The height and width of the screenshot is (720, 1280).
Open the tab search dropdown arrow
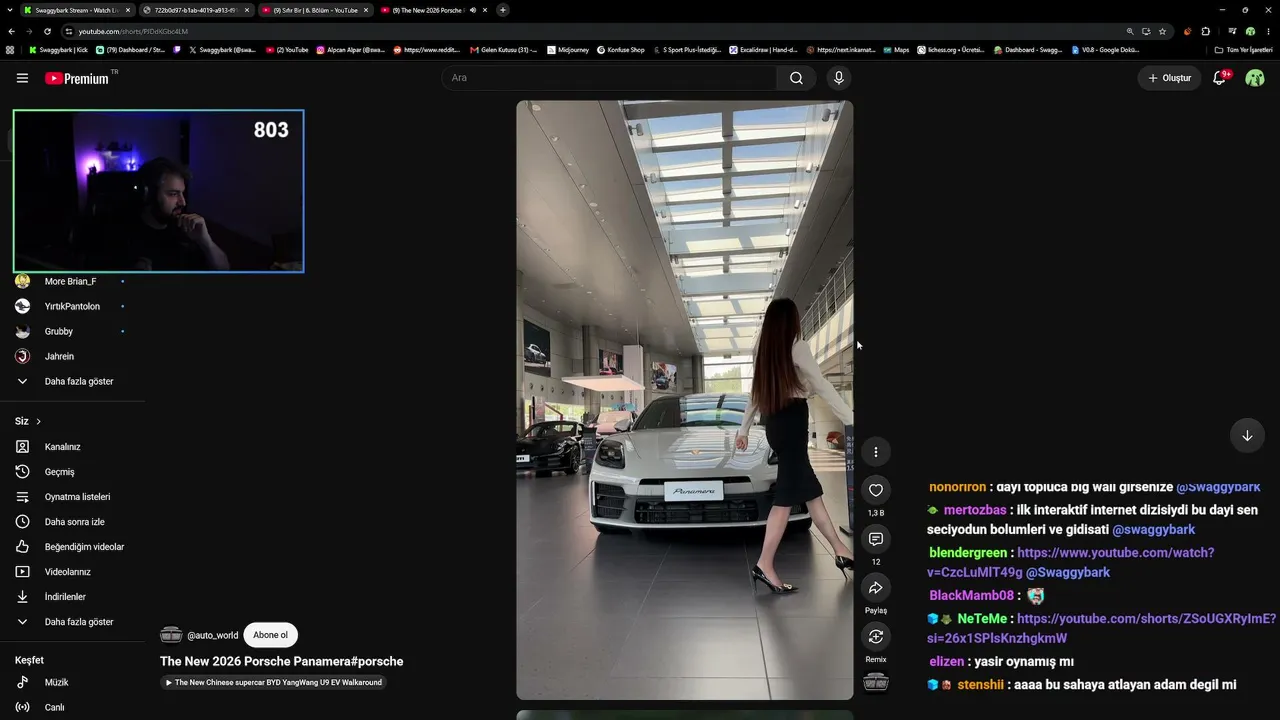pos(12,10)
